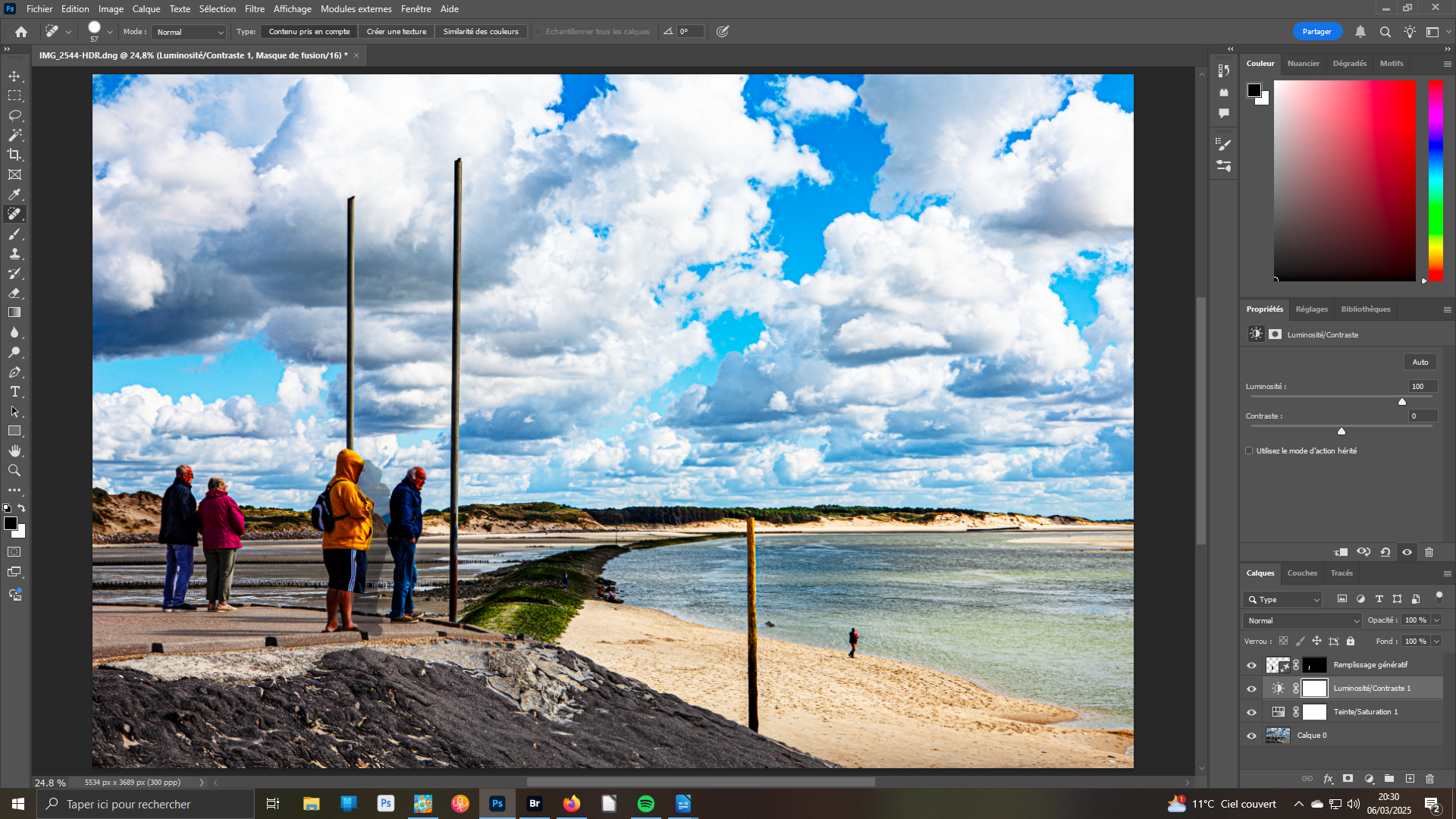This screenshot has width=1456, height=819.
Task: Select the Clone Stamp tool
Action: (14, 254)
